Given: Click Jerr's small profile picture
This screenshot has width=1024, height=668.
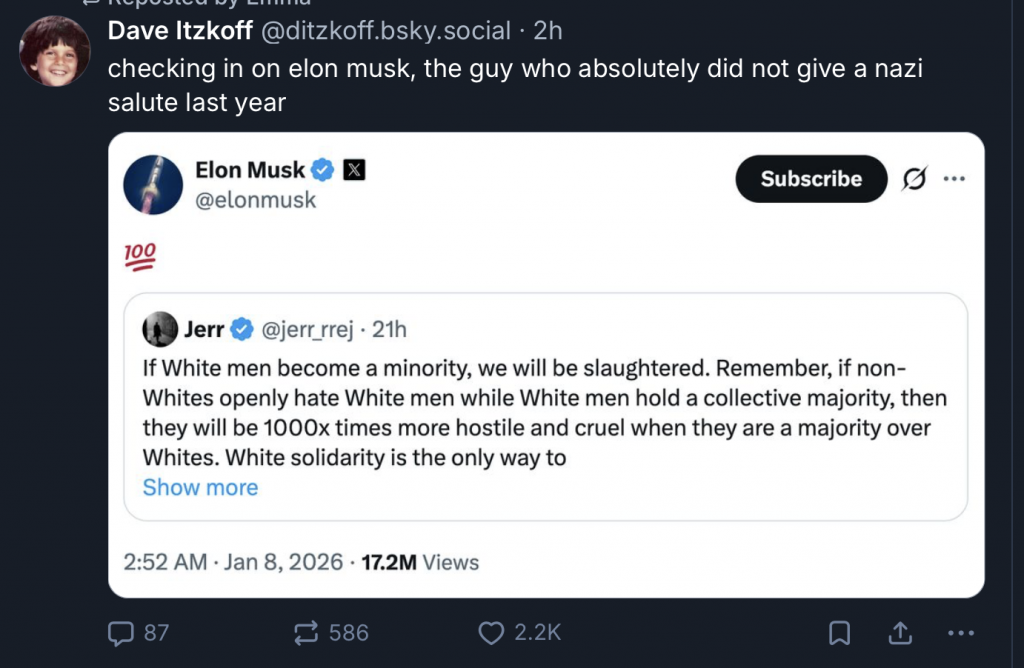Looking at the screenshot, I should point(160,328).
